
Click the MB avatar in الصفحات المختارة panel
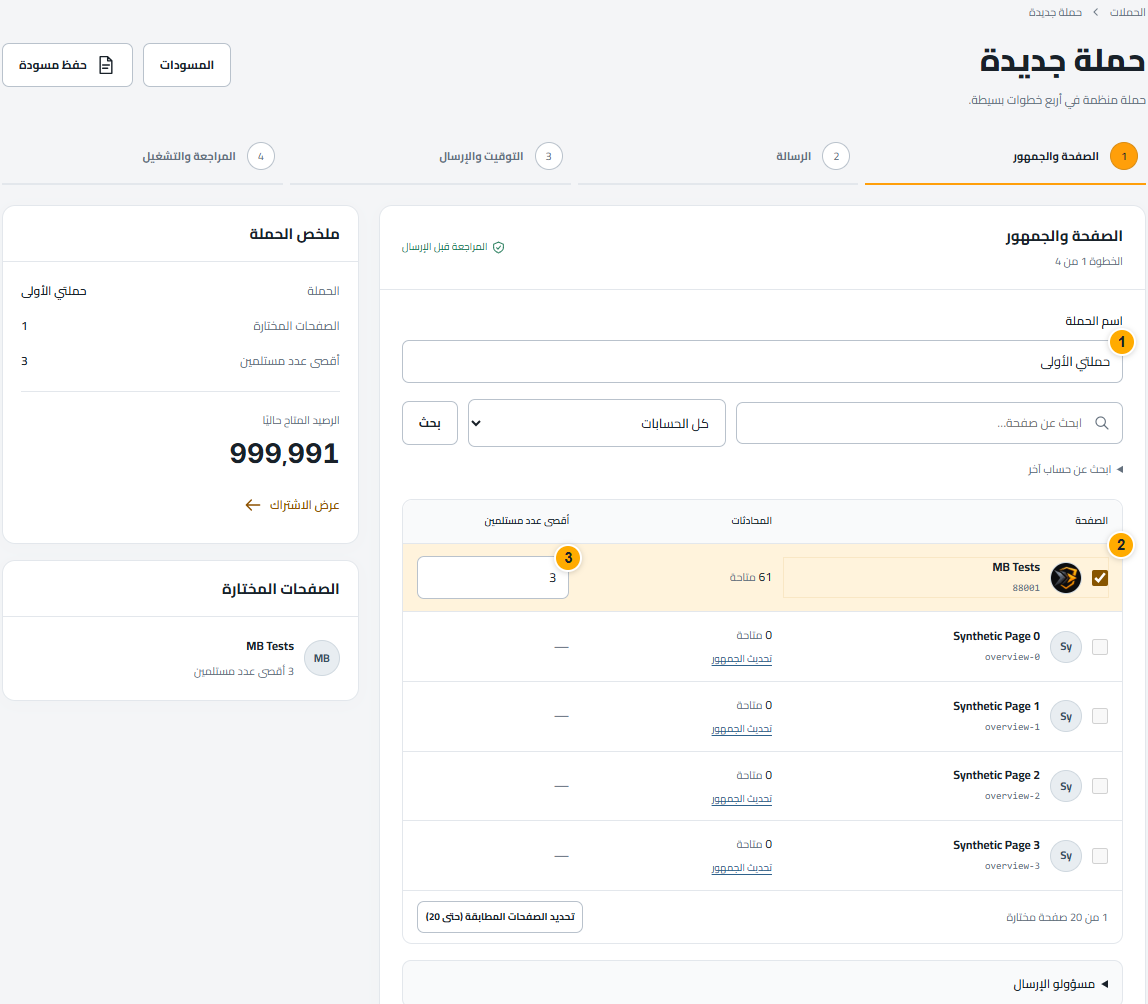(x=321, y=658)
